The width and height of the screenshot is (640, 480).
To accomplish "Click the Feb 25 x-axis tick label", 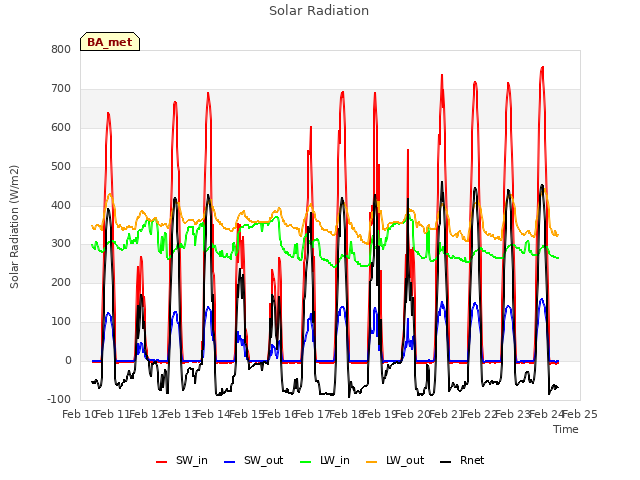I will coord(580,414).
